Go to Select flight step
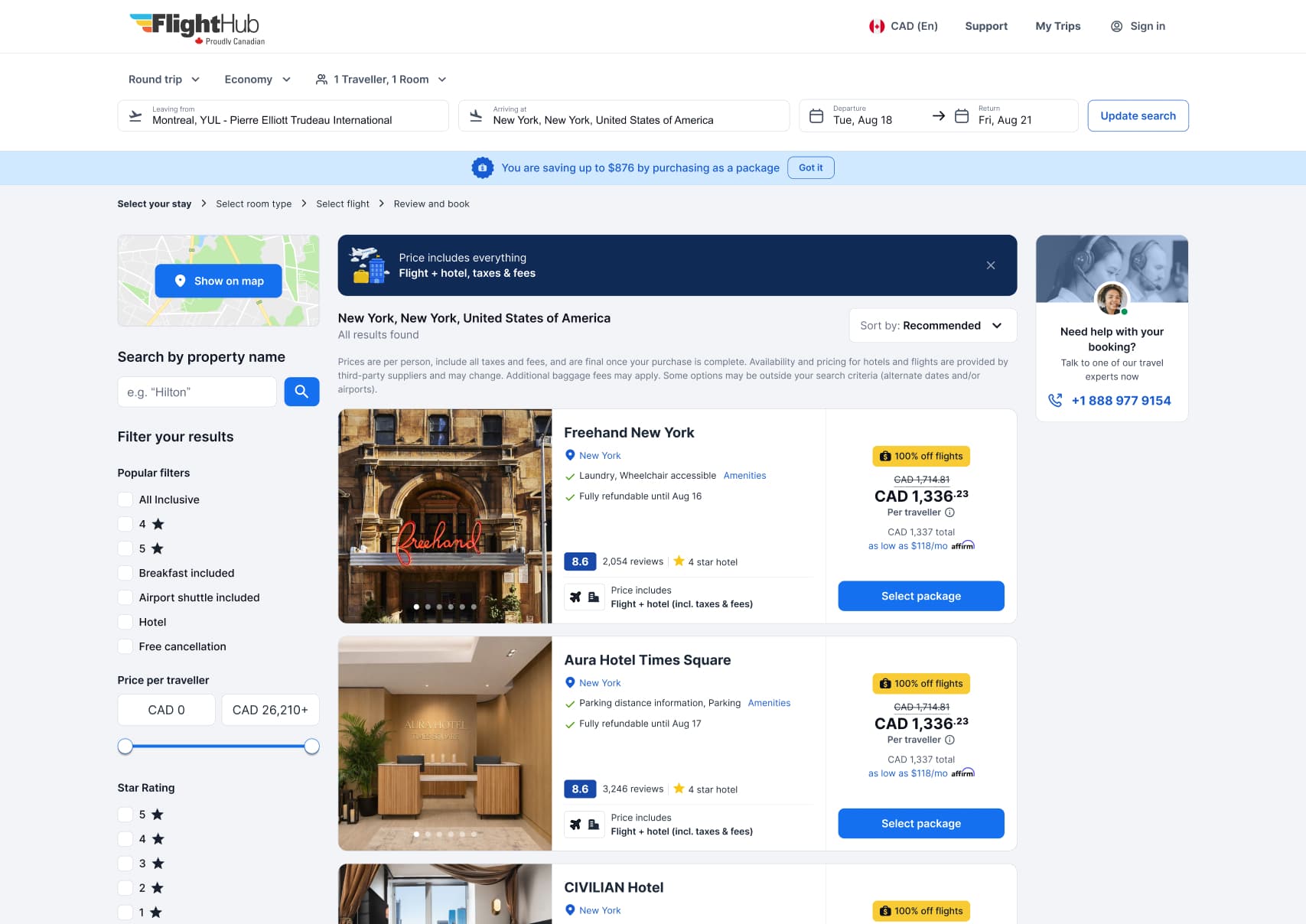The width and height of the screenshot is (1306, 924). click(343, 203)
